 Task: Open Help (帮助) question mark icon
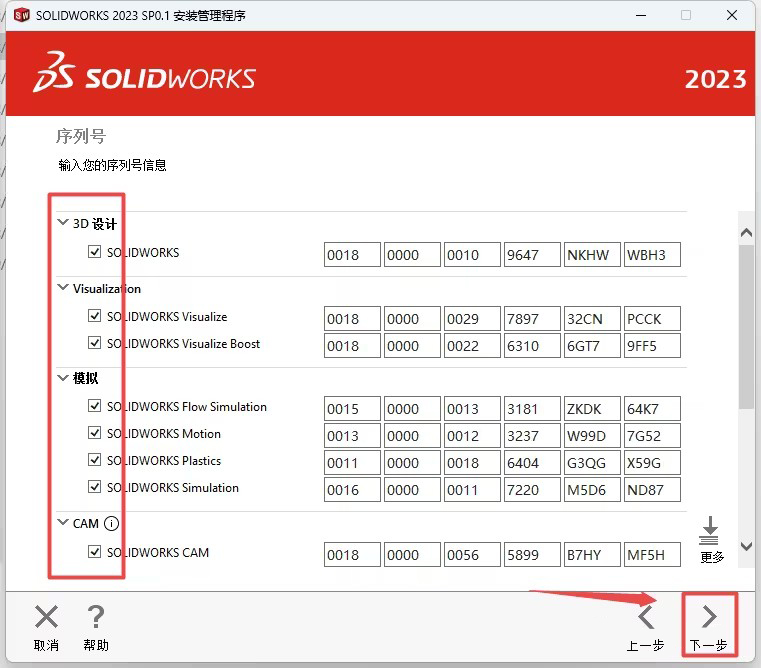pyautogui.click(x=96, y=617)
